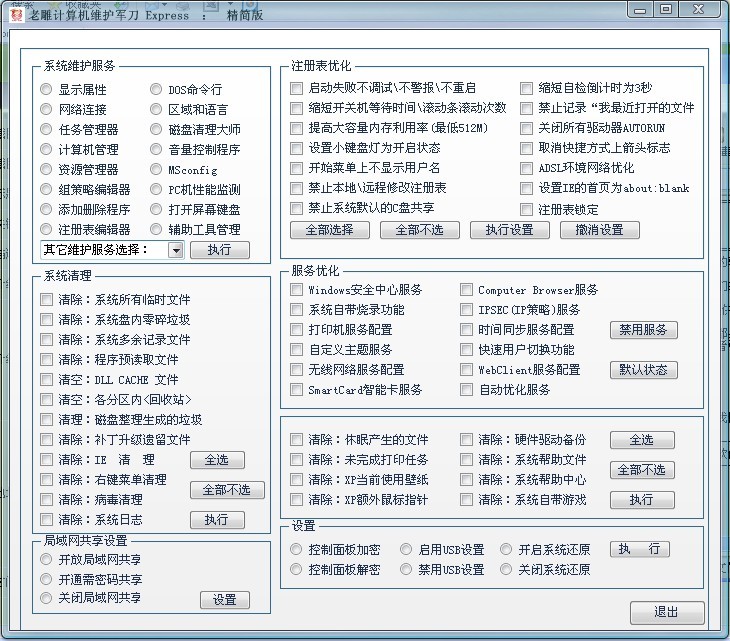
Task: Check 开始菜单上不显示用户名 option
Action: (297, 168)
